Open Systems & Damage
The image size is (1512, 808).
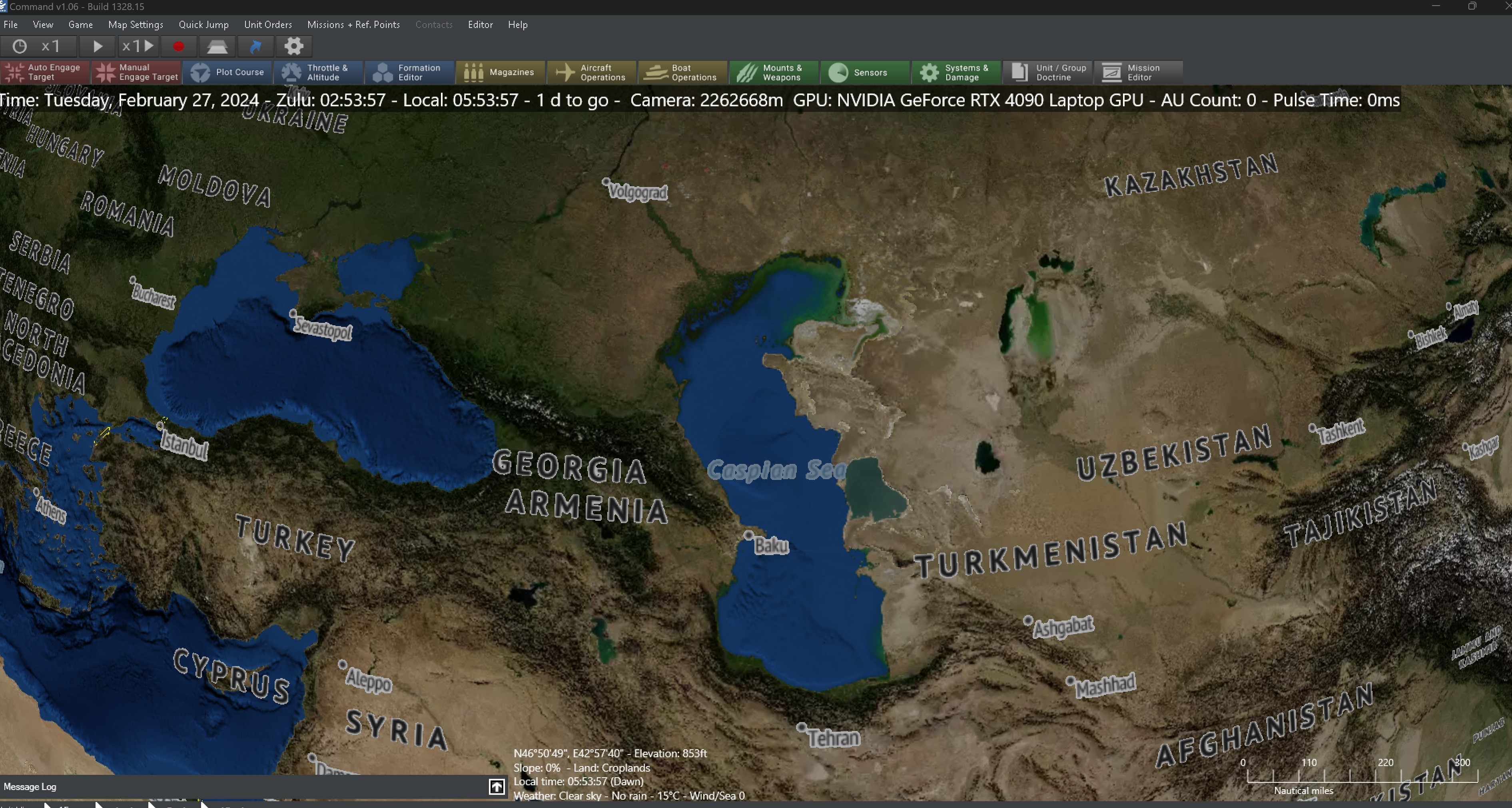[x=955, y=73]
